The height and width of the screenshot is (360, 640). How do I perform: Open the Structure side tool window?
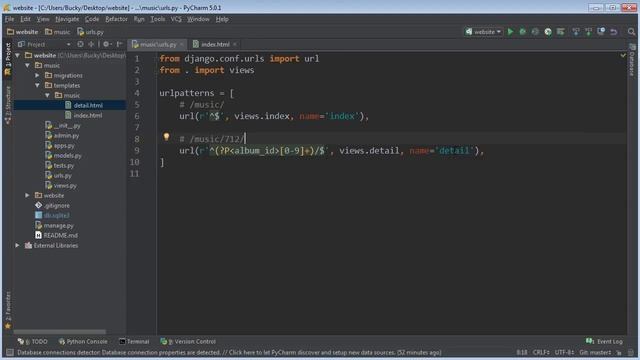(x=7, y=105)
